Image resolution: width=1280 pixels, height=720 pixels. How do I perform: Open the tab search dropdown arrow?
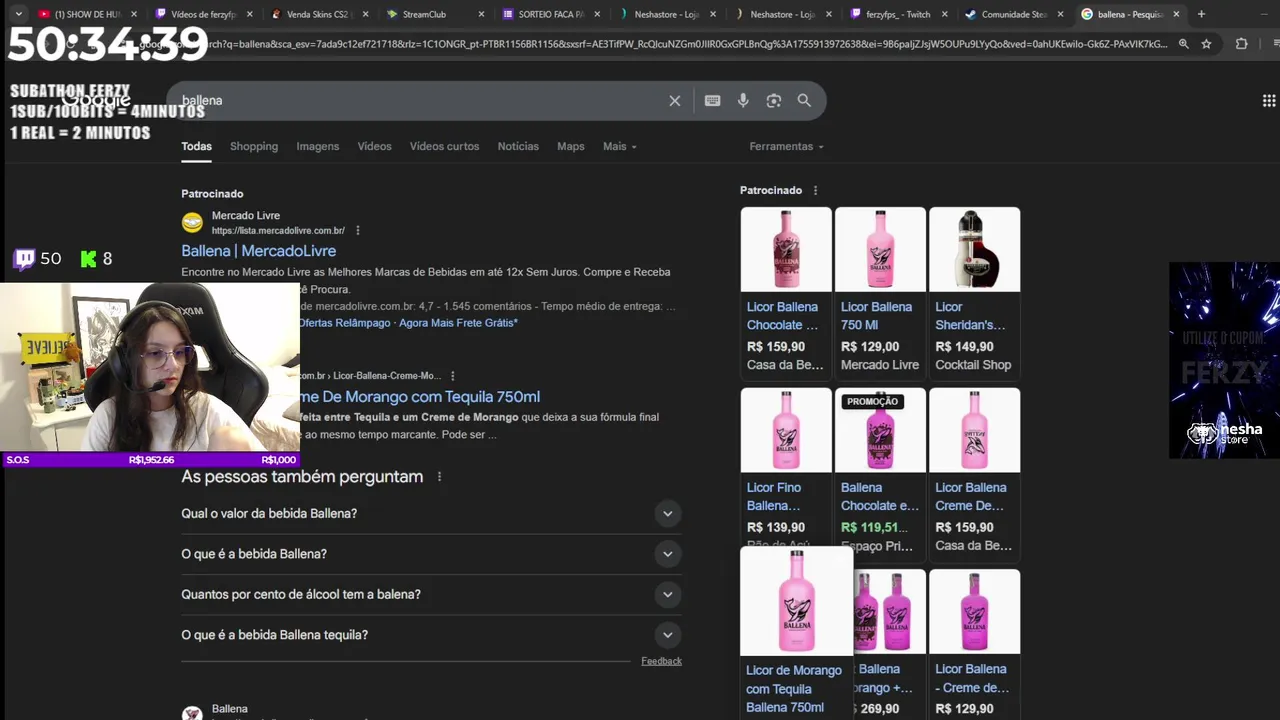click(17, 14)
